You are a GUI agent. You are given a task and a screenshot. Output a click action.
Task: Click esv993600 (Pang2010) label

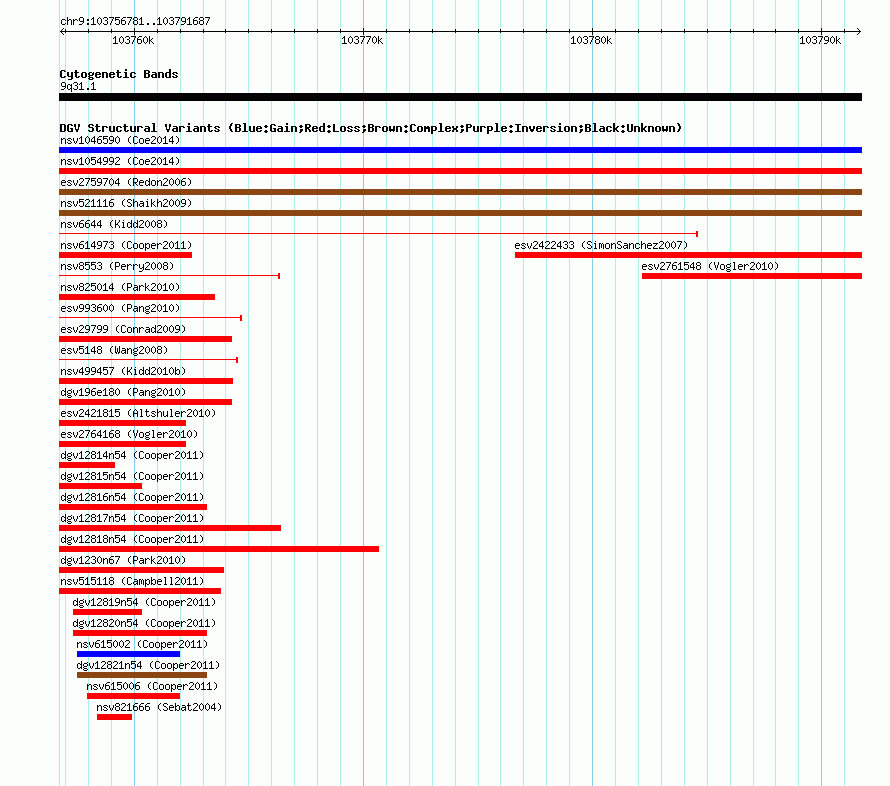(x=120, y=308)
